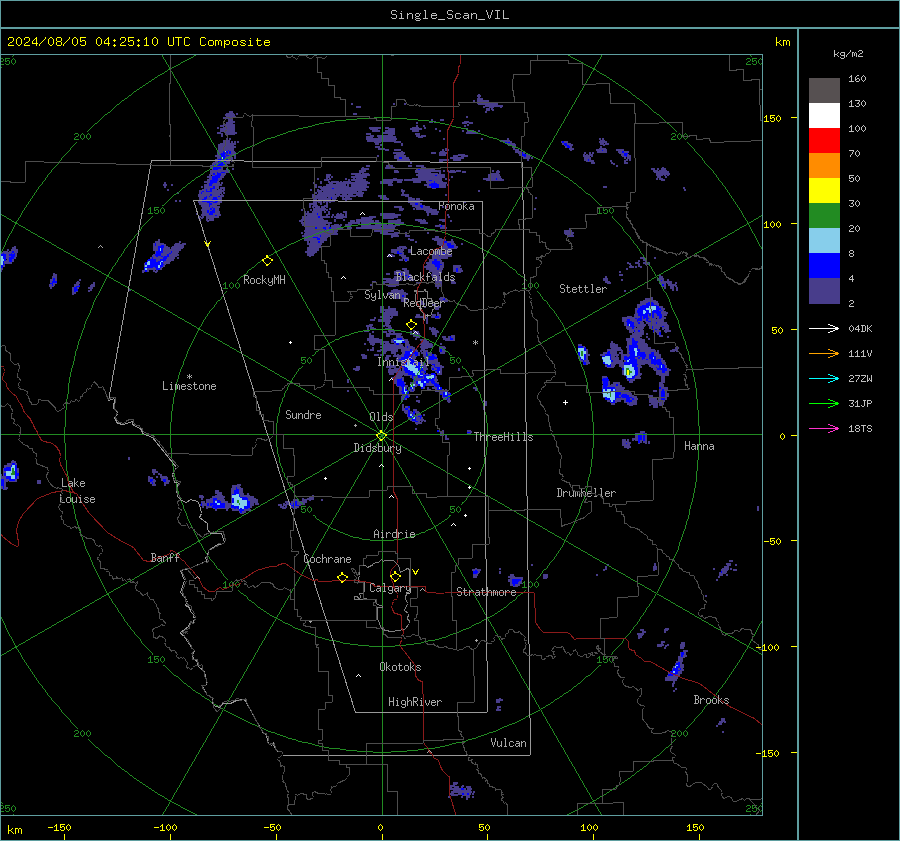This screenshot has height=841, width=900.
Task: Click the asterisk marker above Limestone
Action: tap(189, 377)
